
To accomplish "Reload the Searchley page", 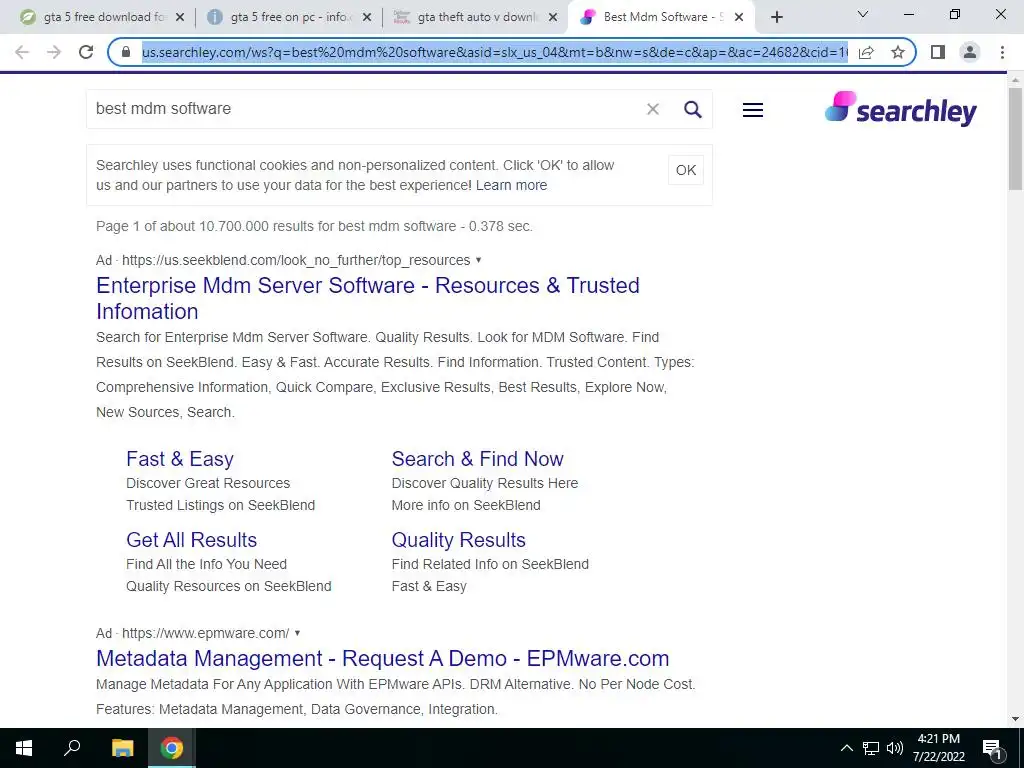I will [86, 52].
